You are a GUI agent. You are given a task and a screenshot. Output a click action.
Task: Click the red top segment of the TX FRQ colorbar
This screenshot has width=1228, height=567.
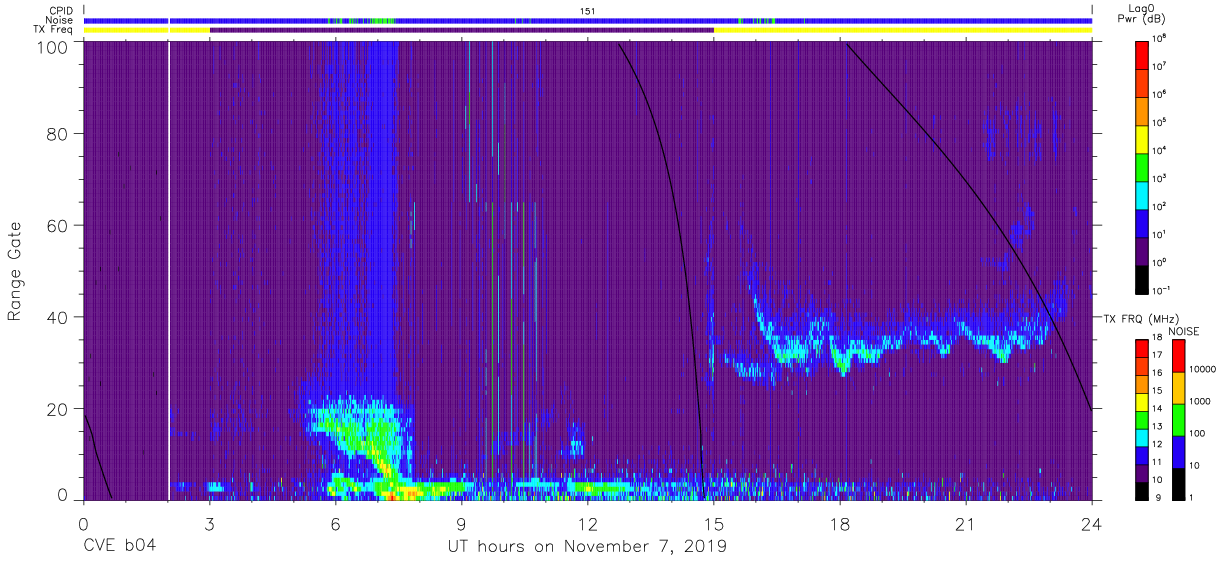(x=1142, y=348)
